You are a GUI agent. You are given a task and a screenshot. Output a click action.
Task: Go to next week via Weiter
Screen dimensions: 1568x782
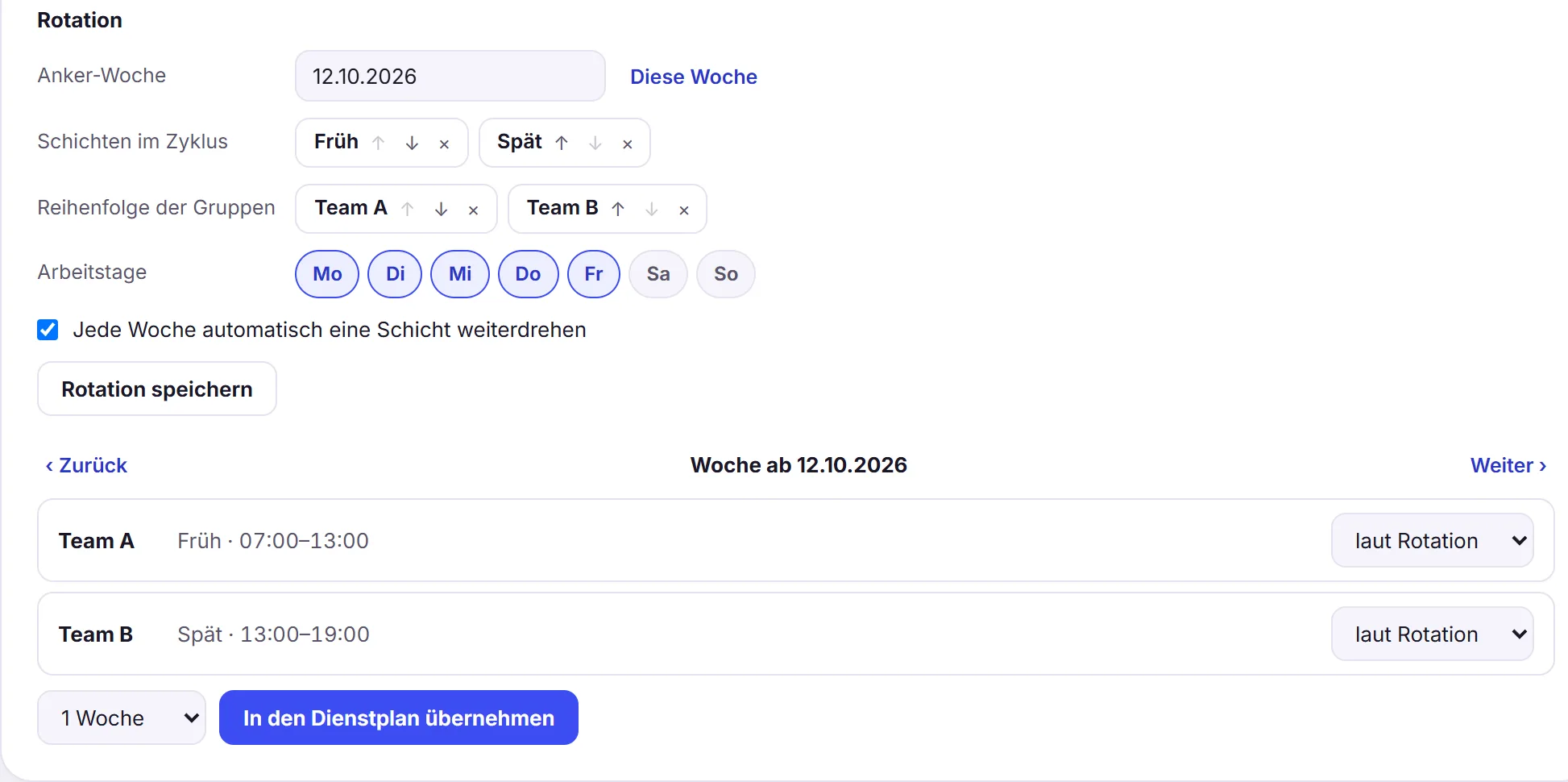(1508, 465)
